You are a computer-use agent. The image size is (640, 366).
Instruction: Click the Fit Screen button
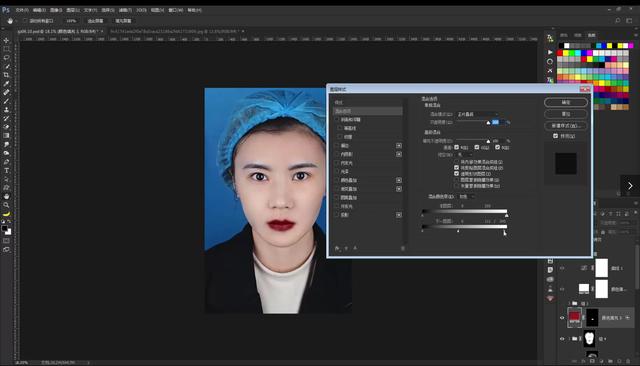pyautogui.click(x=95, y=20)
